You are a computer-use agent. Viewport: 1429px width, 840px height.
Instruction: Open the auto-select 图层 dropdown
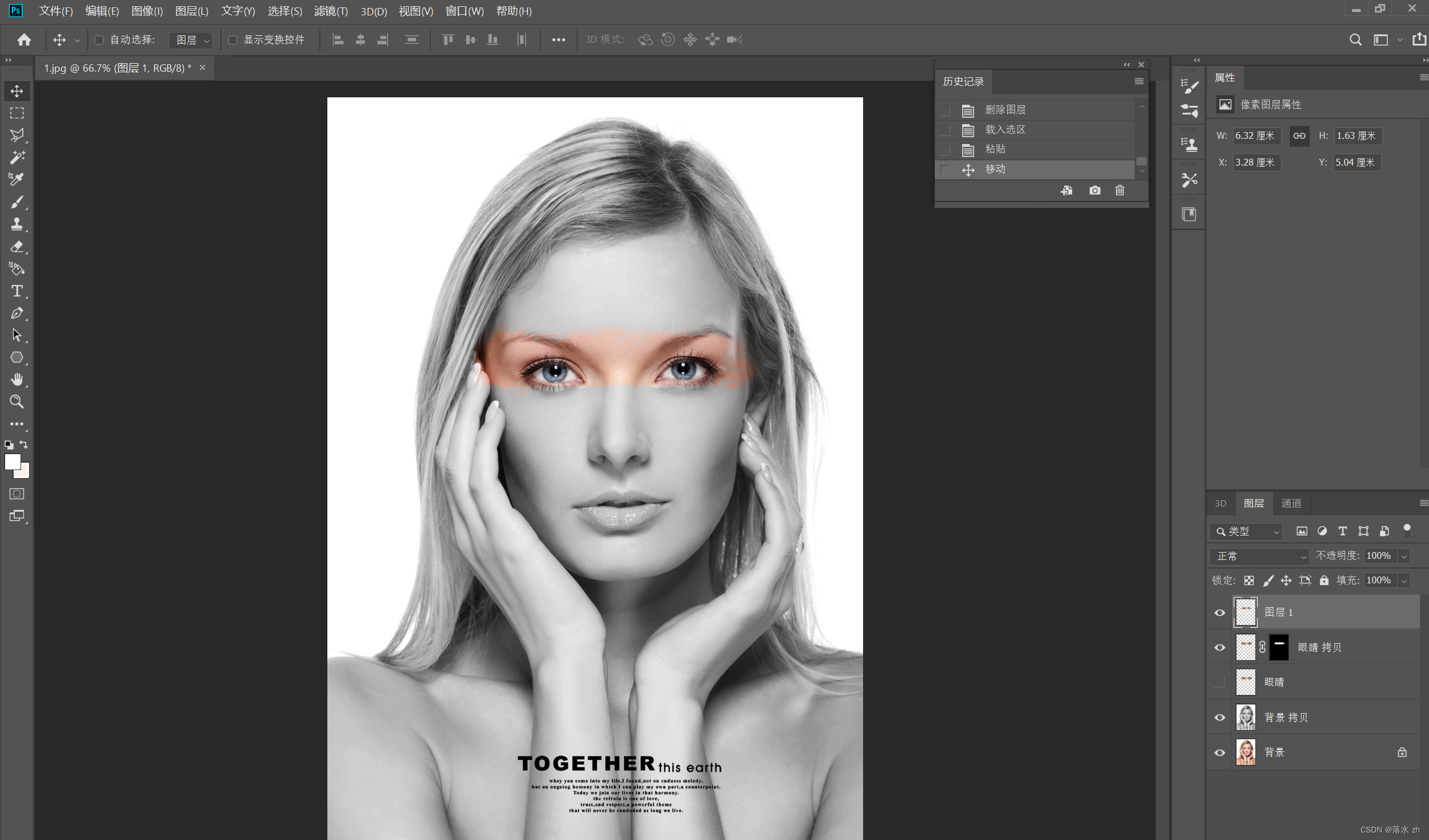coord(191,40)
